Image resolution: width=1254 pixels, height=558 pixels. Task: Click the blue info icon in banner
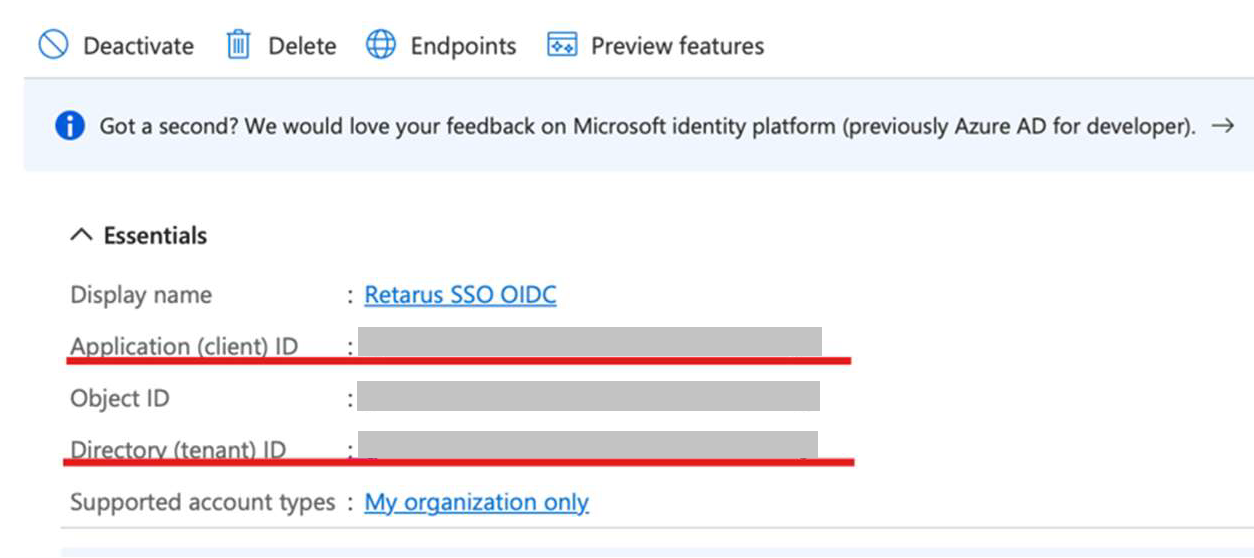pos(69,127)
